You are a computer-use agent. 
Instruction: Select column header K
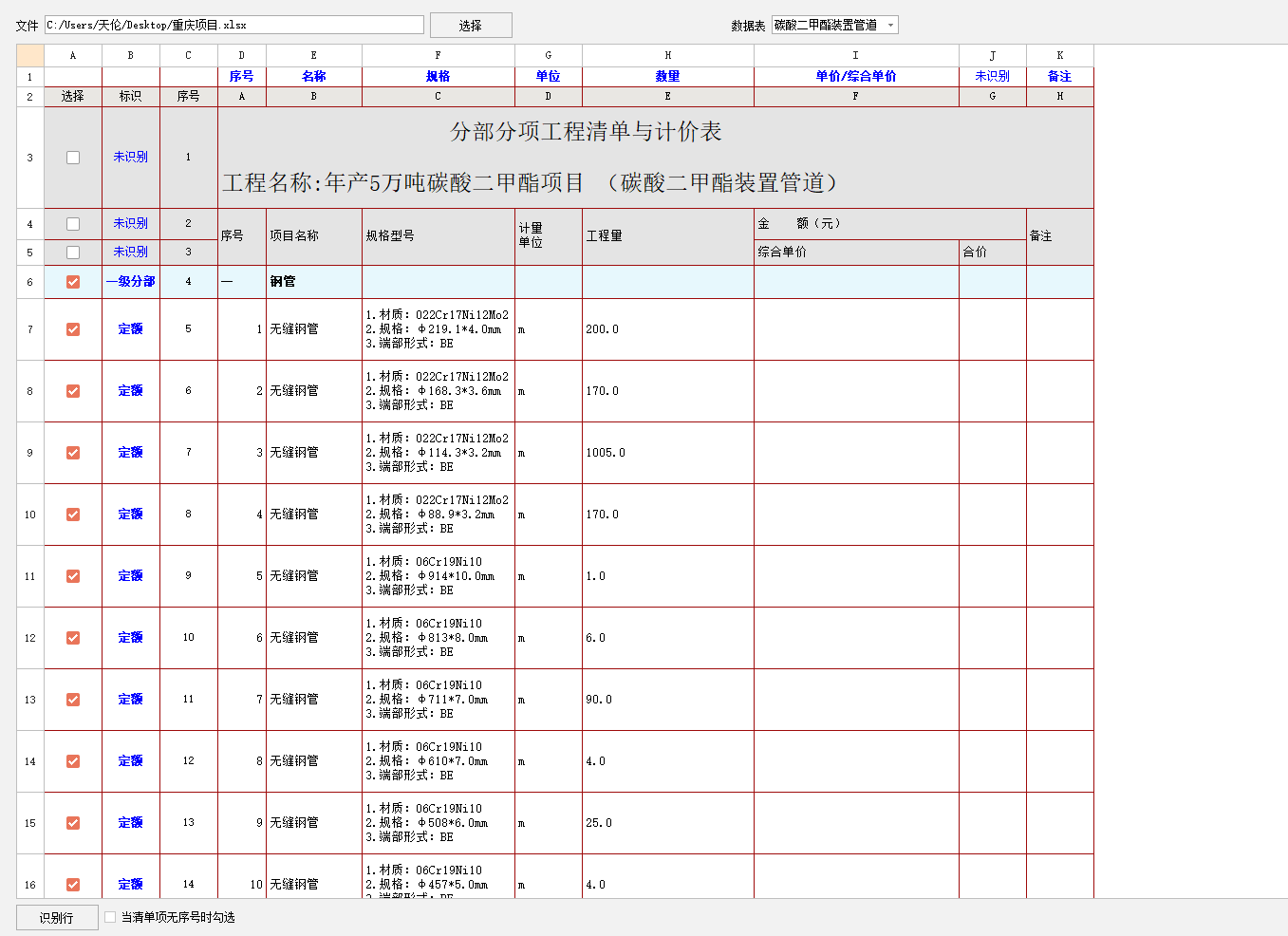click(1060, 55)
